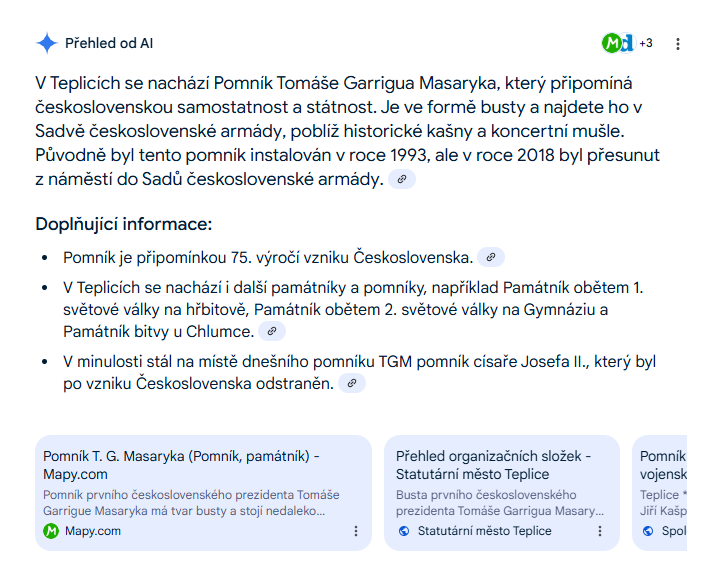Open three-dot menu on Mapy.com card
The image size is (719, 576).
pos(356,531)
